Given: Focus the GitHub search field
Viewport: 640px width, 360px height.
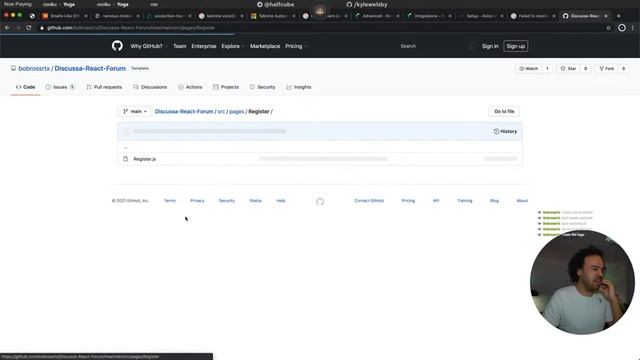Looking at the screenshot, I should (436, 46).
